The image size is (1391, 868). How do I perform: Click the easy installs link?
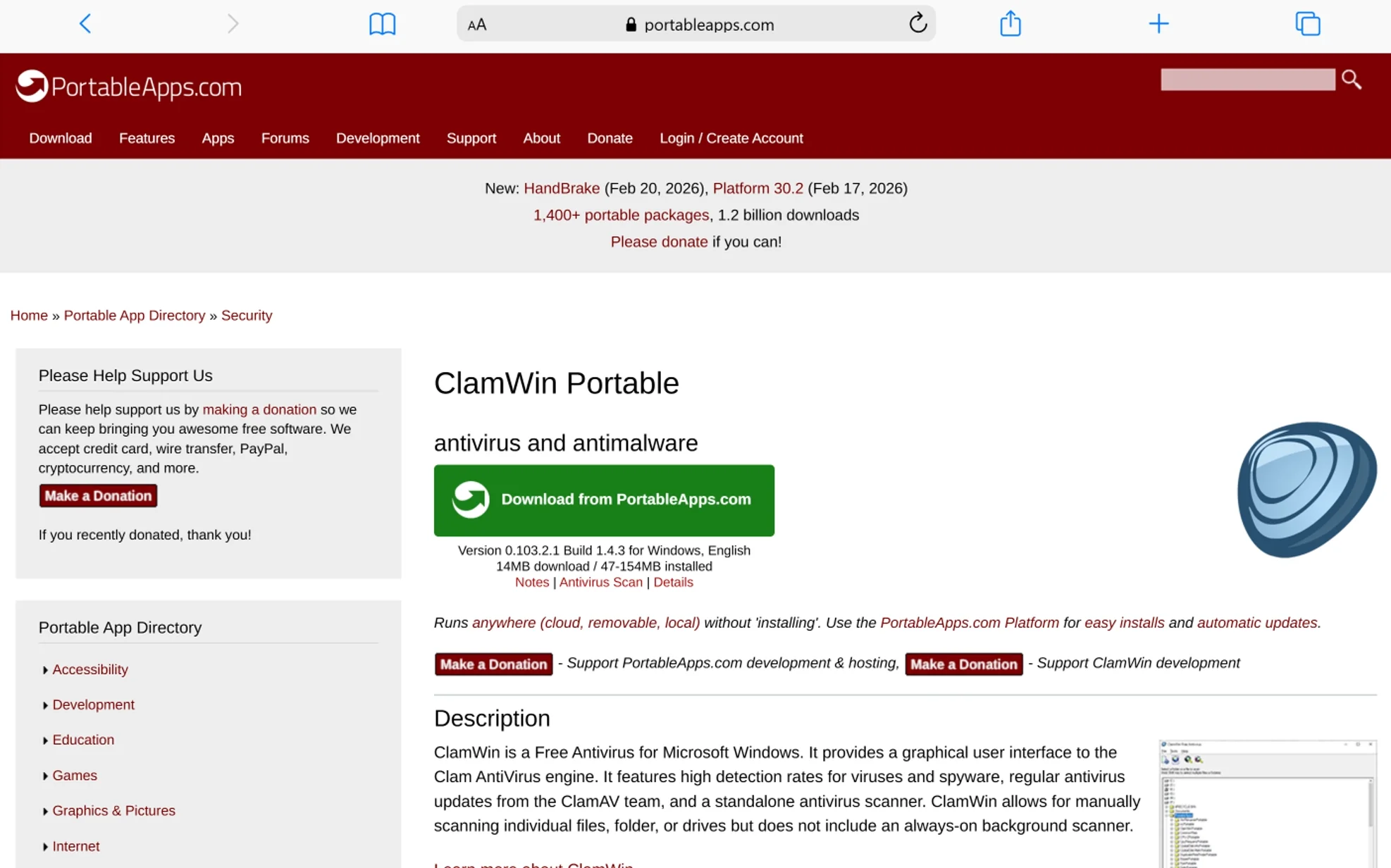1124,623
